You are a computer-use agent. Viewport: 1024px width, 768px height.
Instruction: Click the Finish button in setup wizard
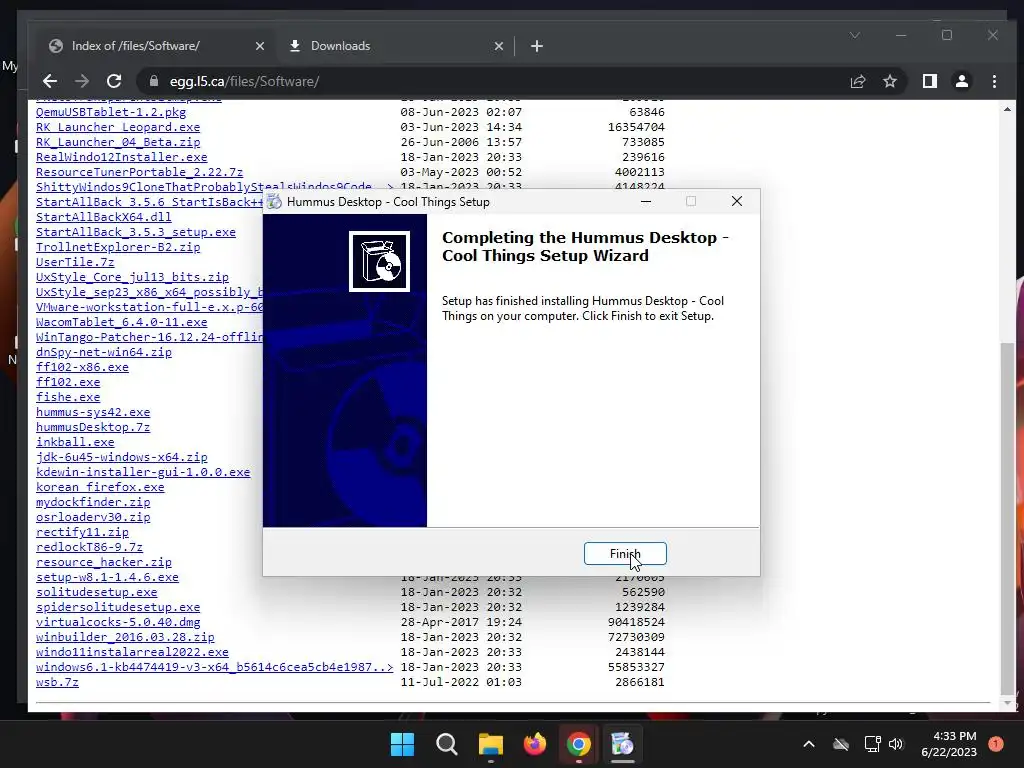tap(625, 553)
